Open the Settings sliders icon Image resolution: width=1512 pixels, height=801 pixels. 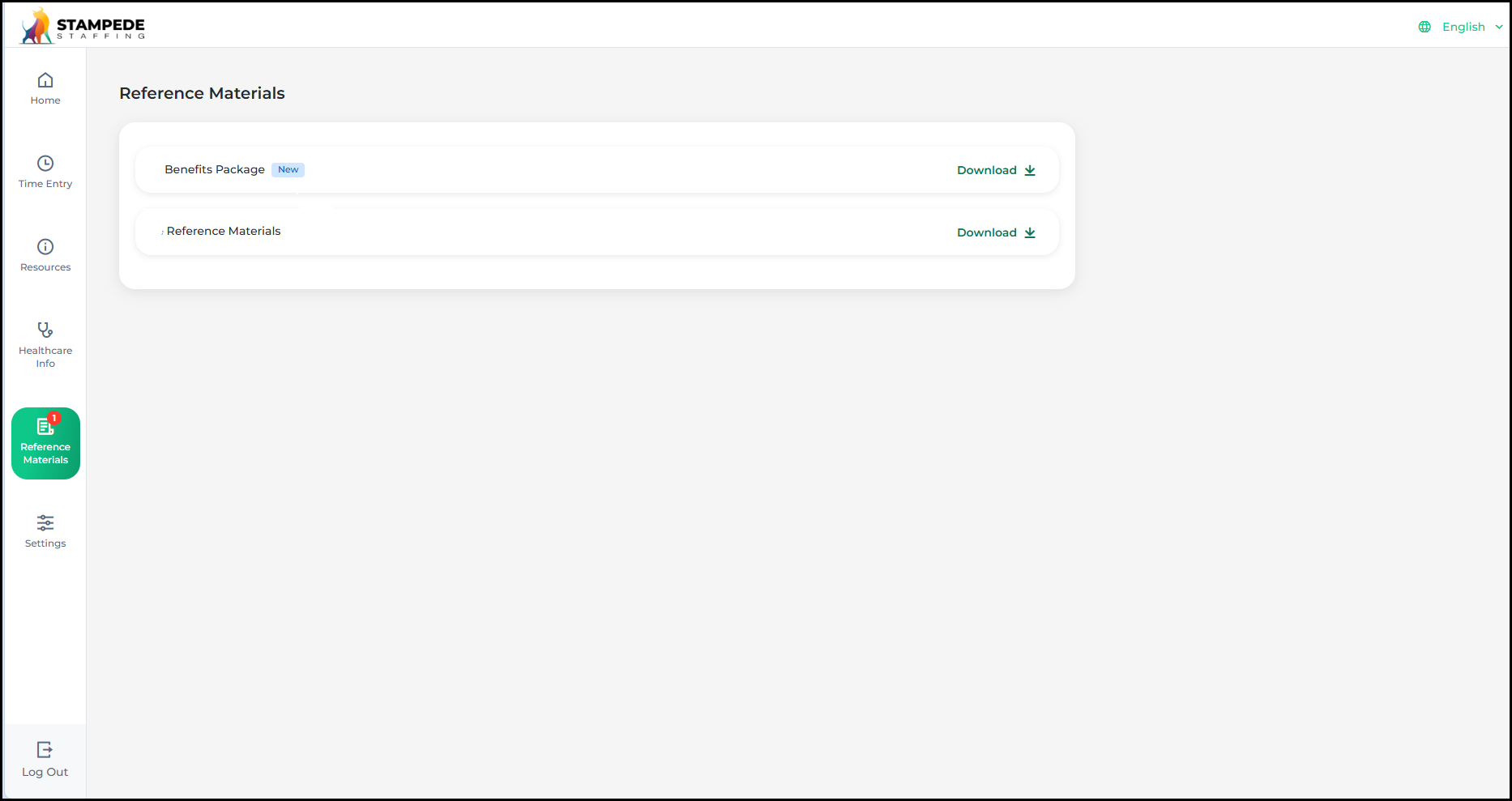click(45, 522)
